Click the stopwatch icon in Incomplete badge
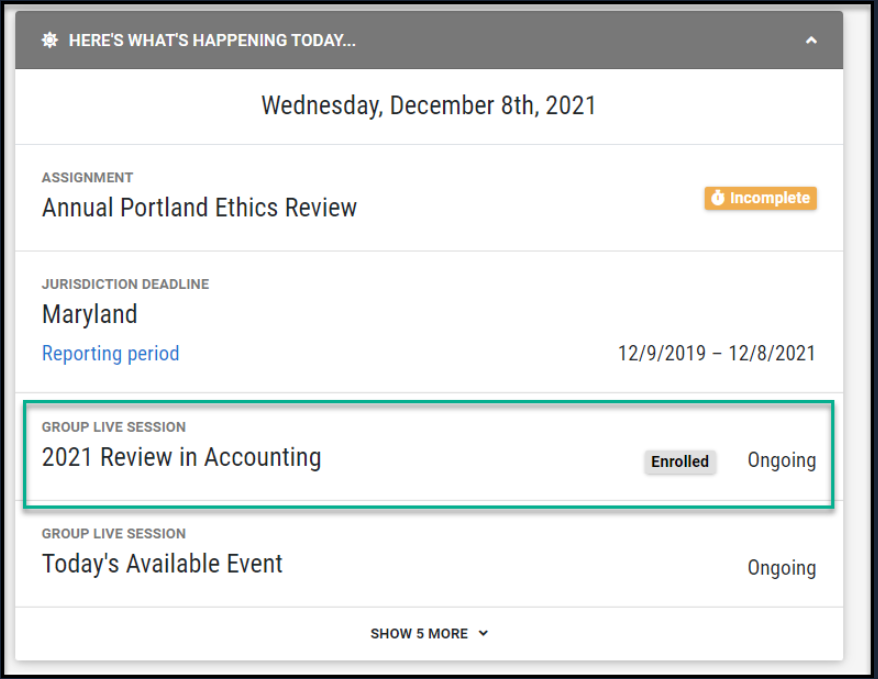The height and width of the screenshot is (679, 878). (716, 198)
